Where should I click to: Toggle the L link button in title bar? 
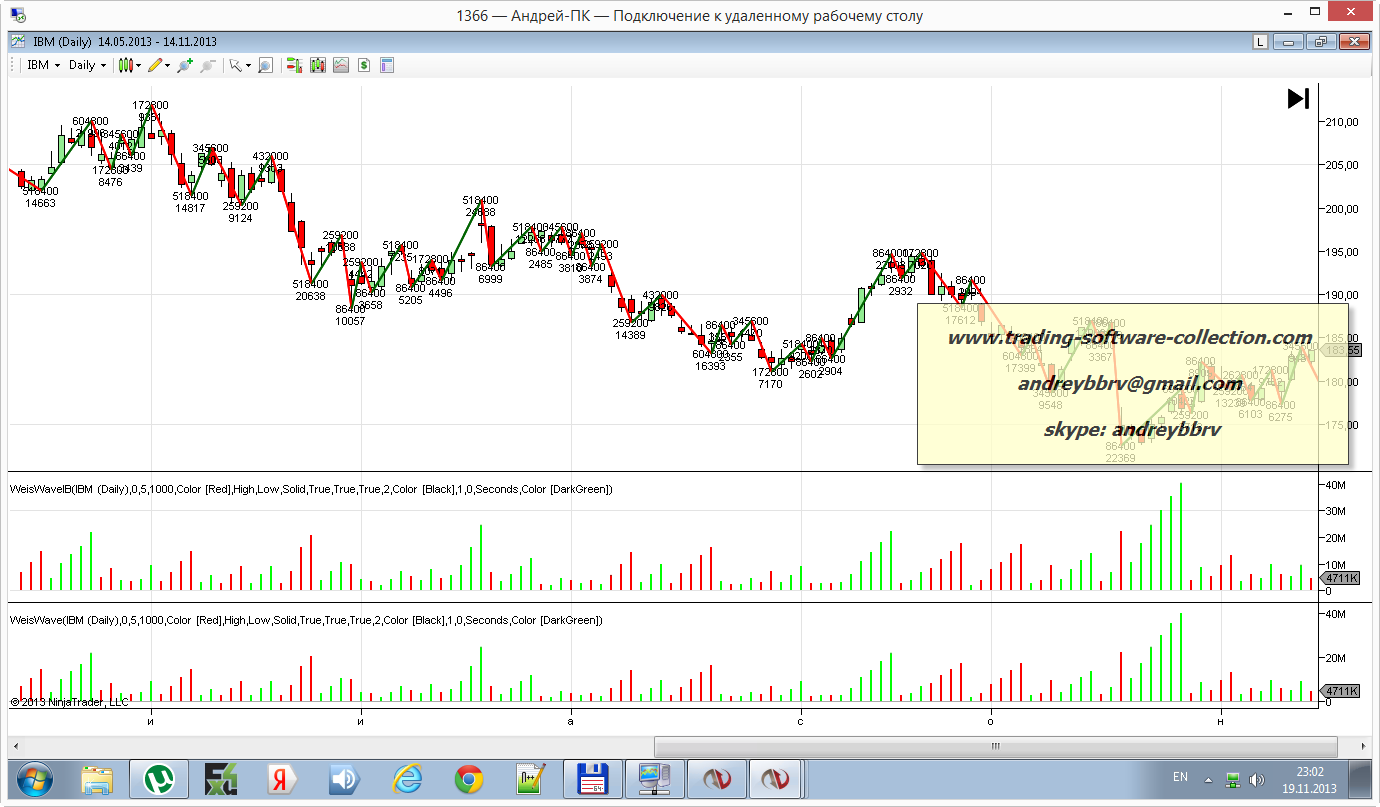click(x=1260, y=42)
